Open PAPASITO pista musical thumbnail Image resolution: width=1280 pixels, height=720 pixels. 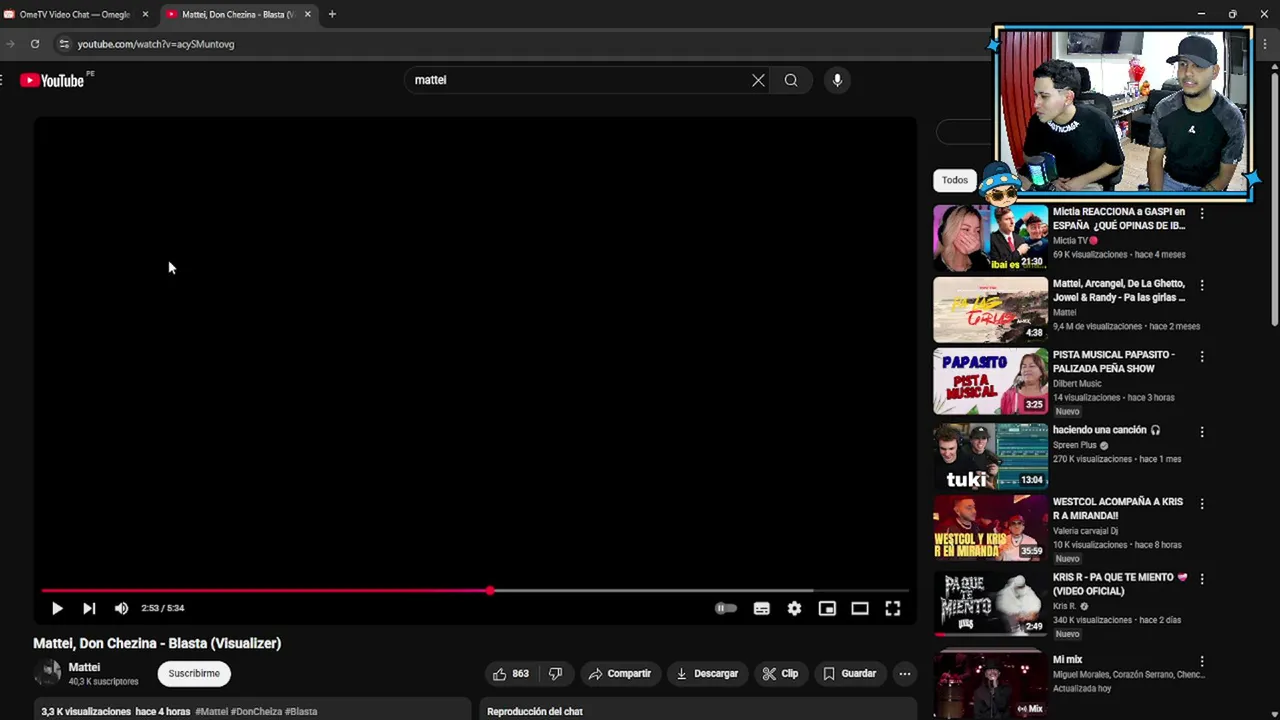(991, 381)
